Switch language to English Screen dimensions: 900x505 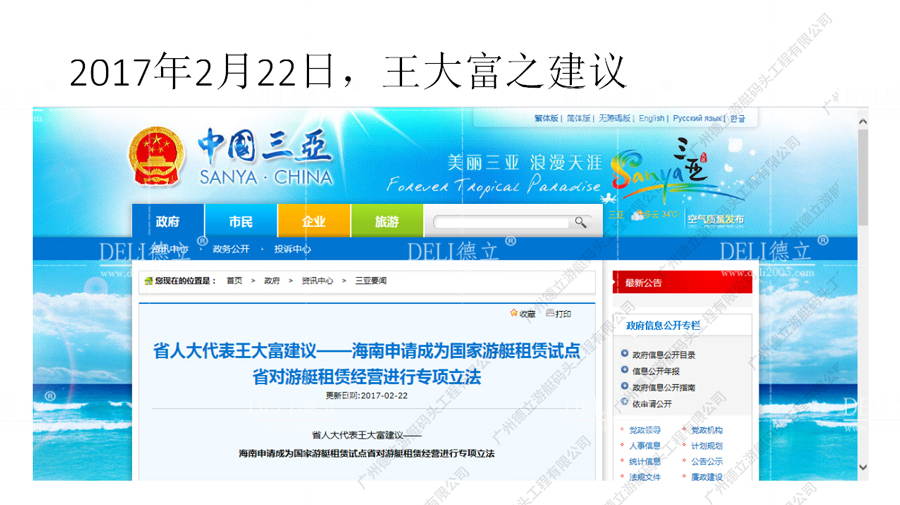(652, 118)
